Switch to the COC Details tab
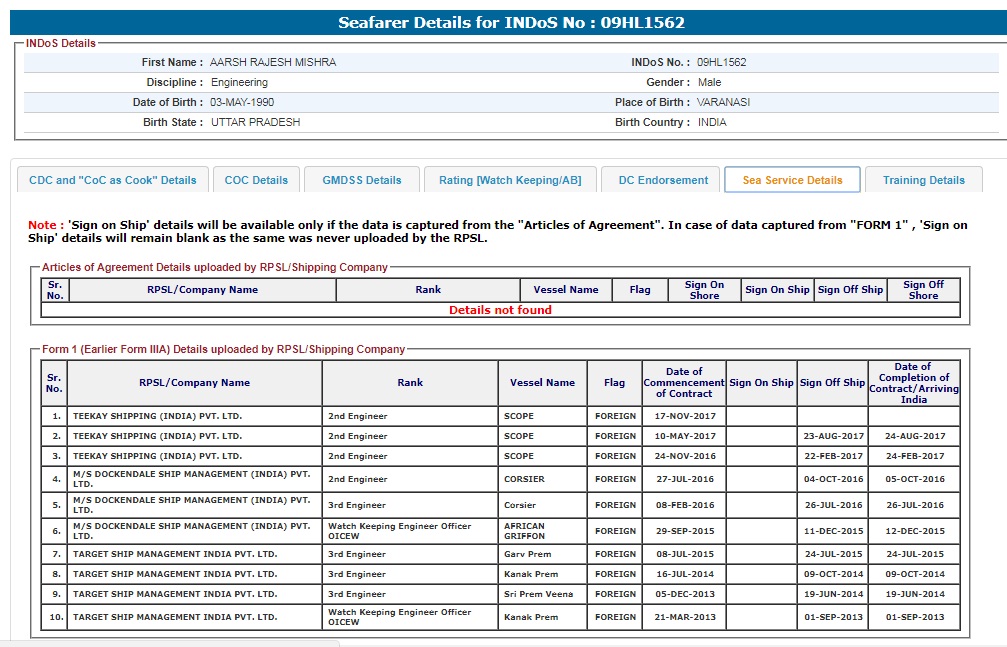 [x=256, y=180]
